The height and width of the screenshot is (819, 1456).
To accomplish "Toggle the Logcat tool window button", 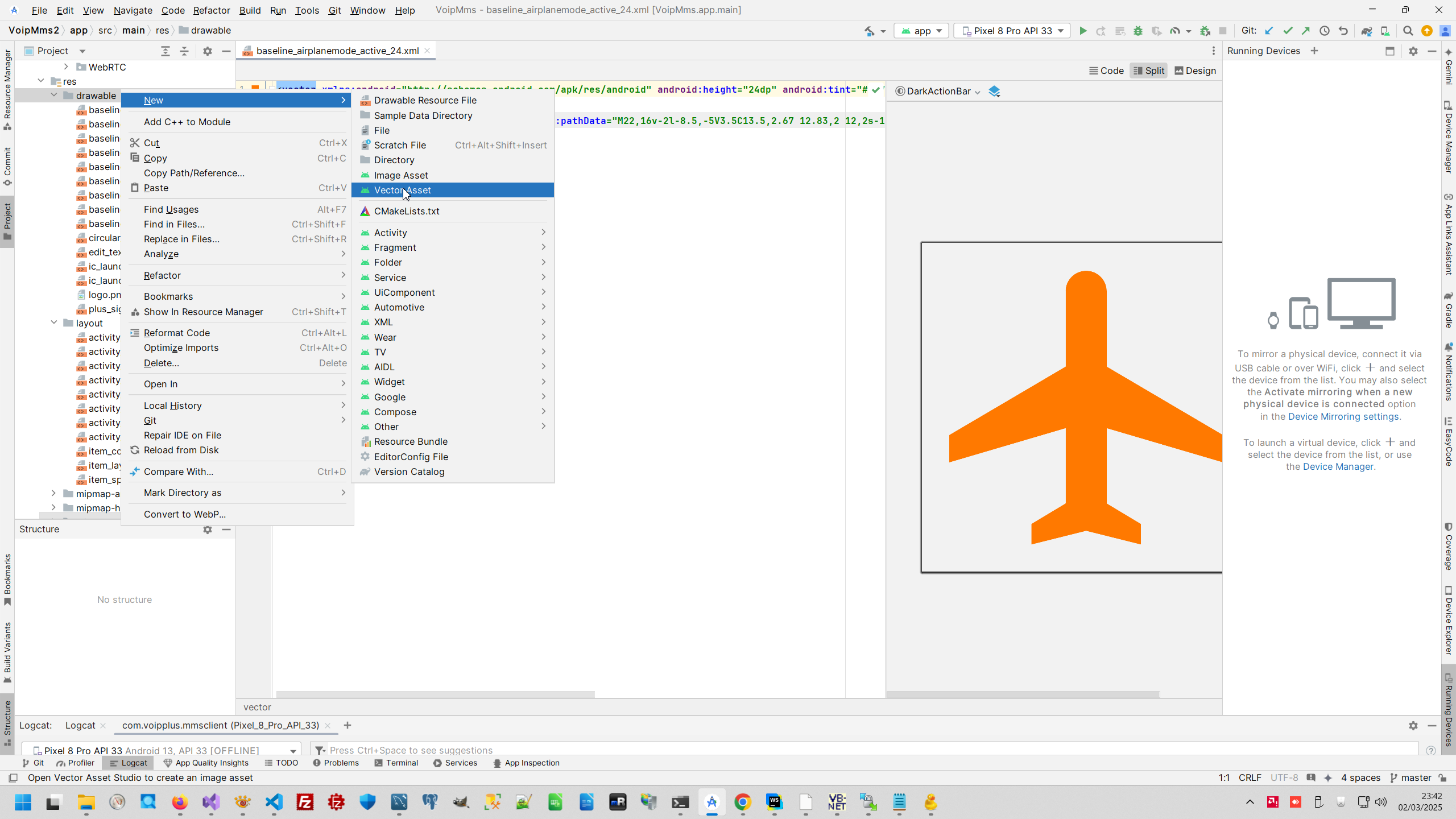I will 129,763.
